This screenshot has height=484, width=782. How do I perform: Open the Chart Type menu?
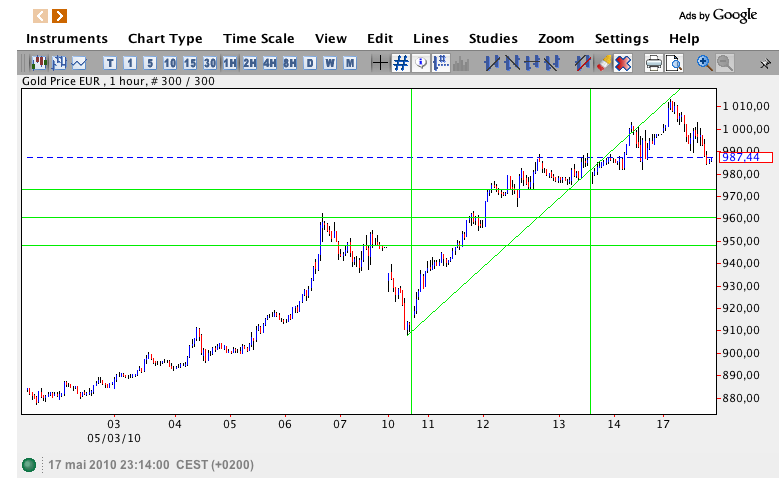(165, 39)
